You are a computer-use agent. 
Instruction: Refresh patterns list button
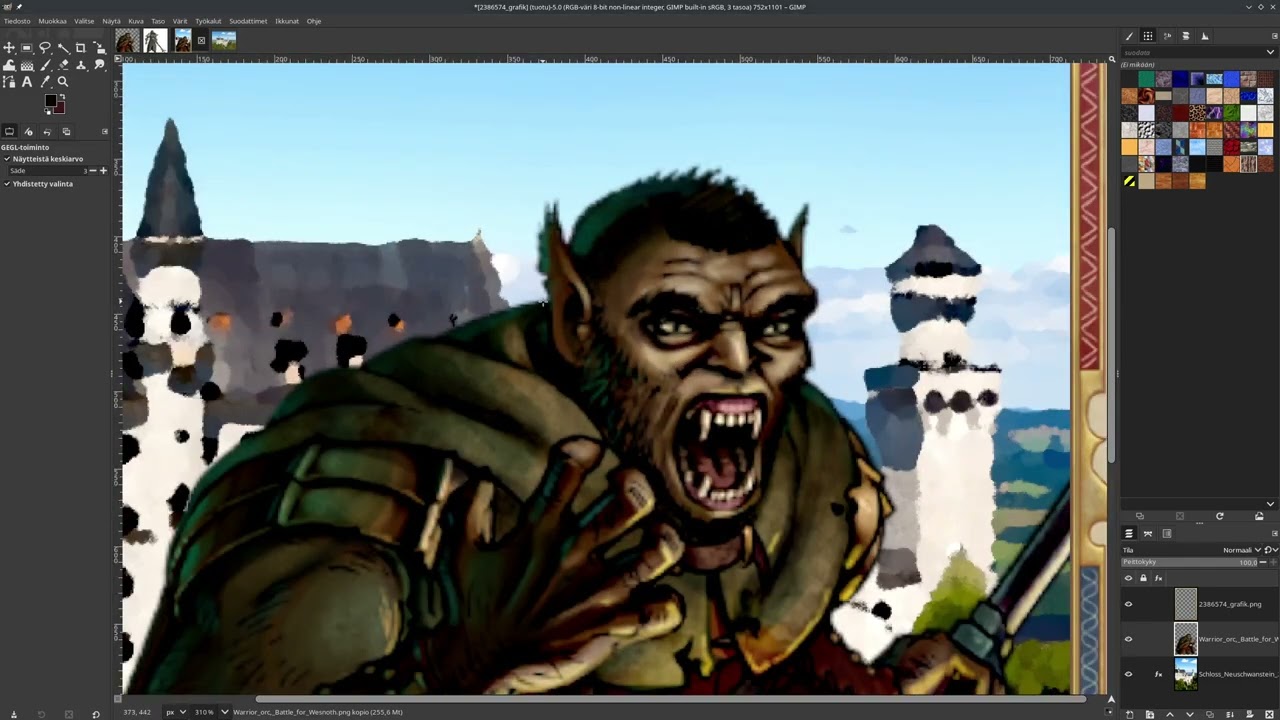pos(1219,516)
